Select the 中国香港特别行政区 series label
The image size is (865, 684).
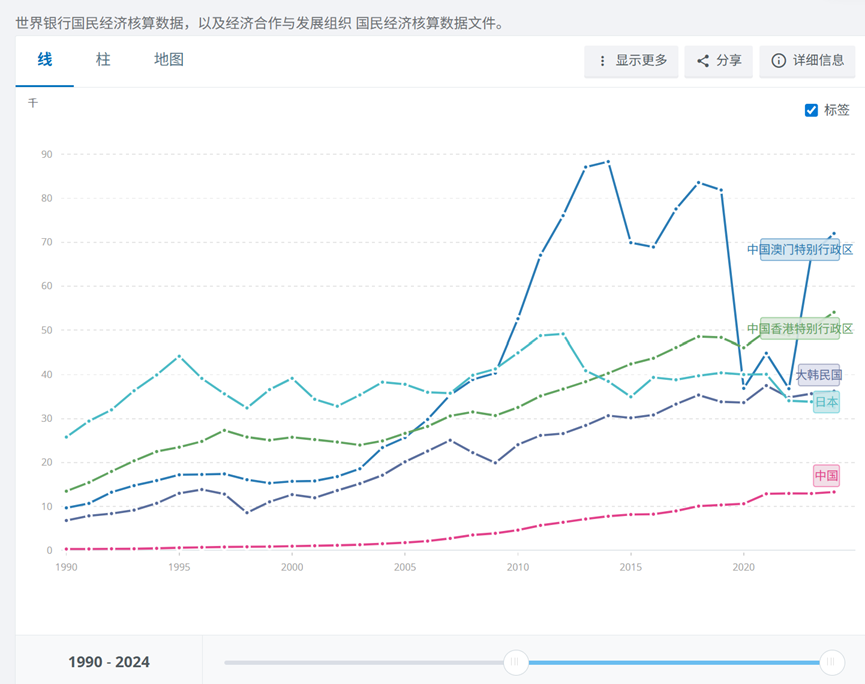tap(800, 329)
